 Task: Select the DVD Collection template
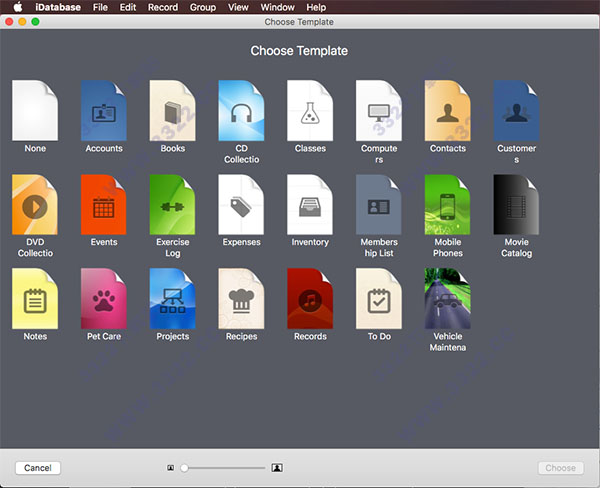pos(35,204)
